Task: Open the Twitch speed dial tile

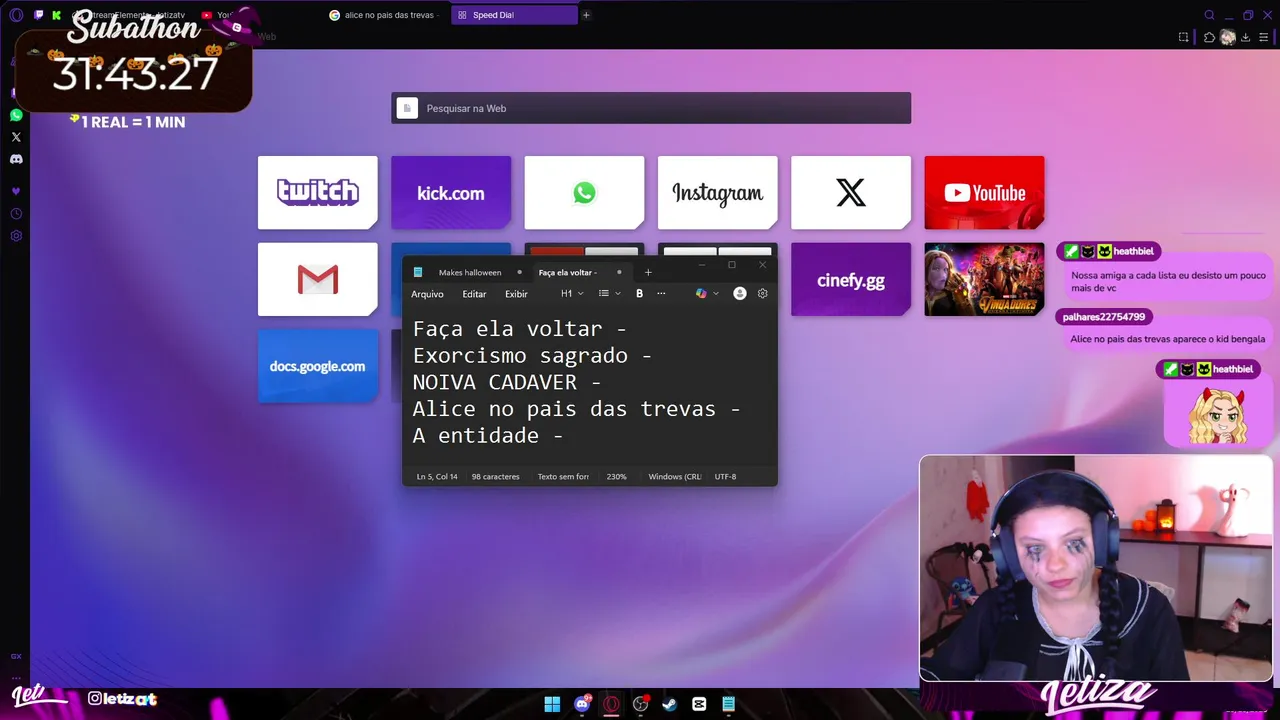Action: click(x=318, y=192)
